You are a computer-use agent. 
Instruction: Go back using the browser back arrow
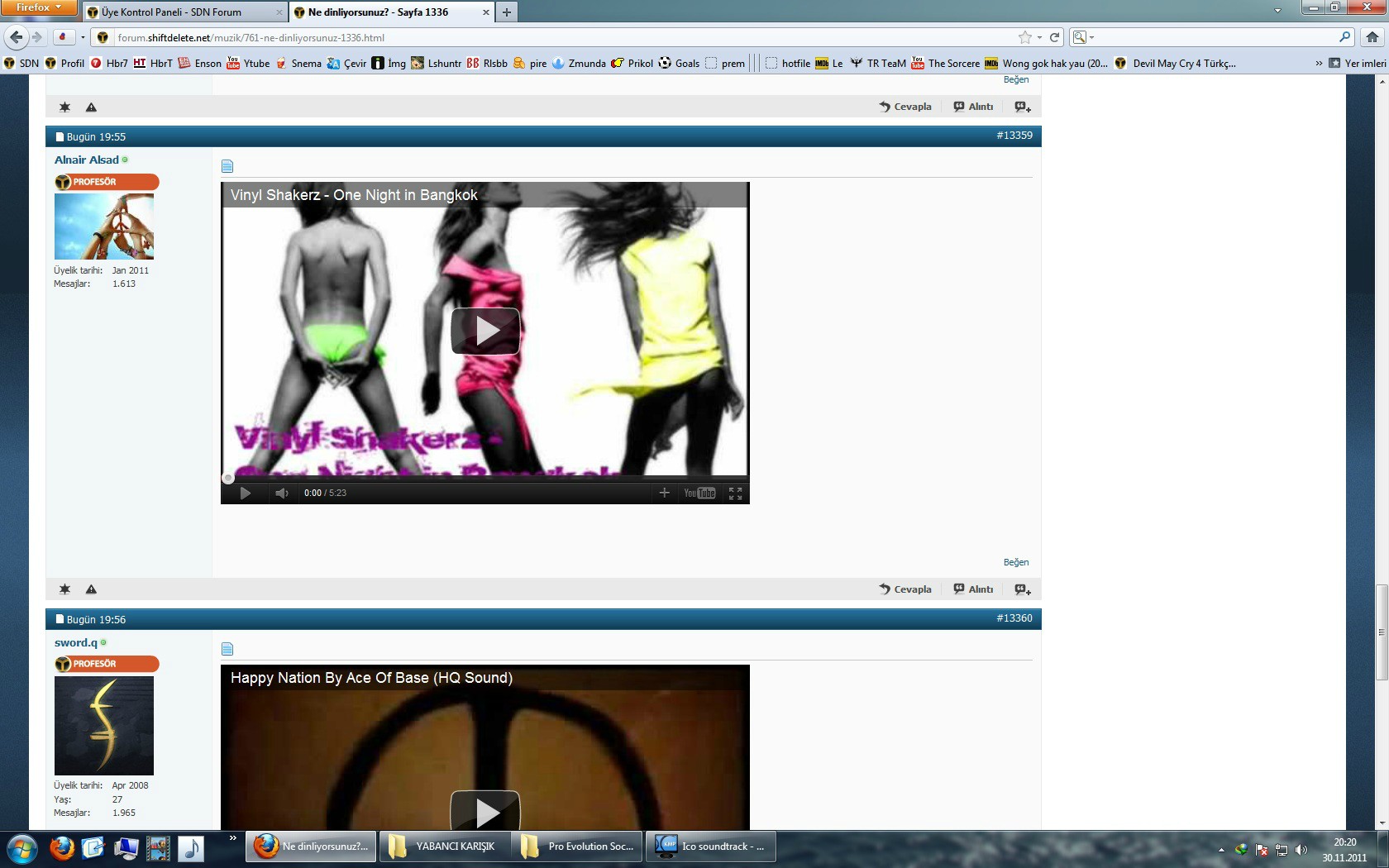click(16, 37)
